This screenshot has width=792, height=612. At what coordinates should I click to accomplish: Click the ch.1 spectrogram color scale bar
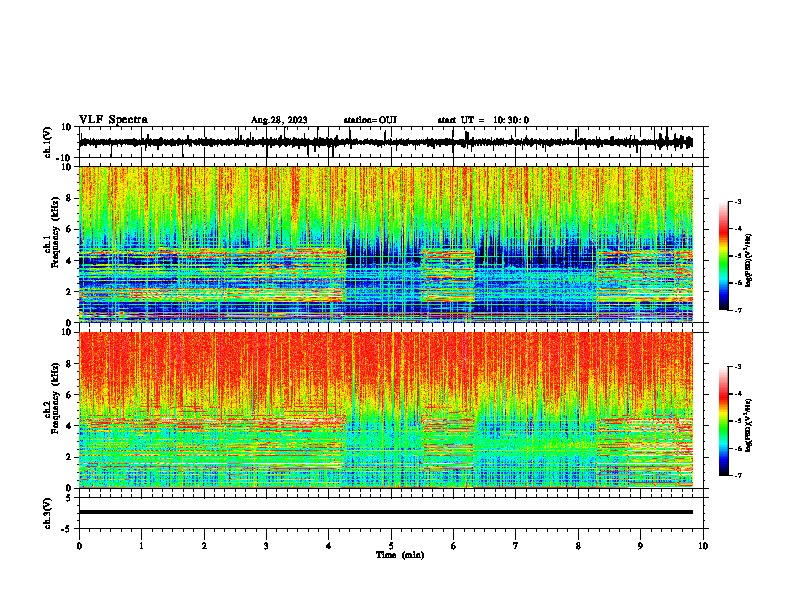click(x=724, y=255)
